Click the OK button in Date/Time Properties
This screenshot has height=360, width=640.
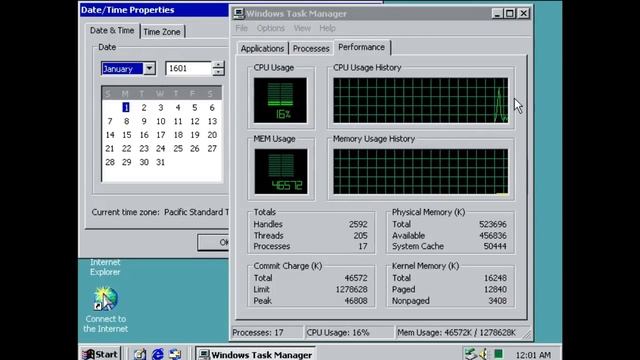click(213, 242)
